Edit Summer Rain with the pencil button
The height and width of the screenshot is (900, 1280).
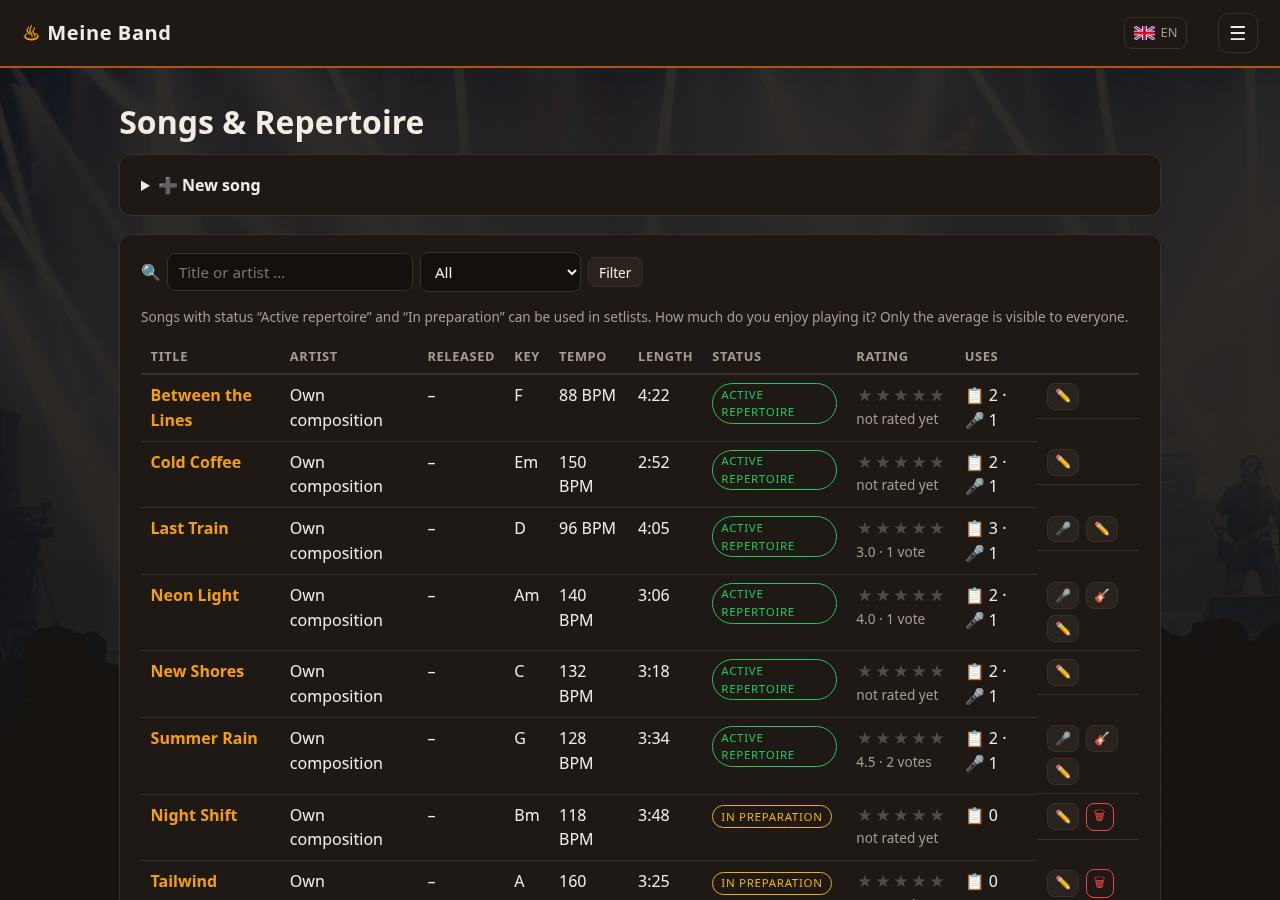[x=1063, y=772]
